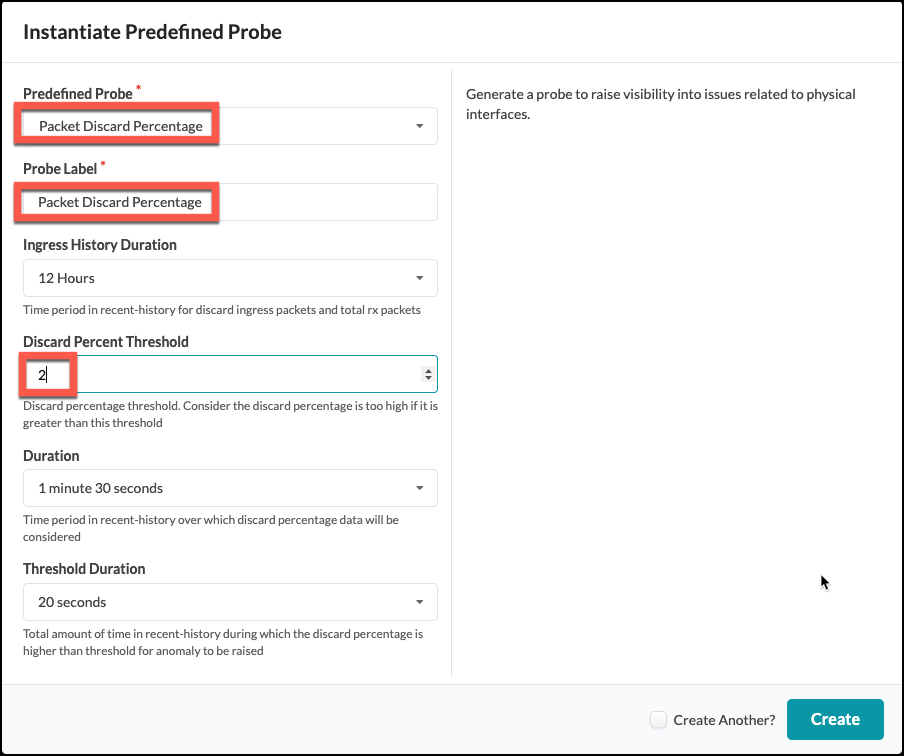Screen dimensions: 904x756
Task: Click the Create button
Action: 835,719
